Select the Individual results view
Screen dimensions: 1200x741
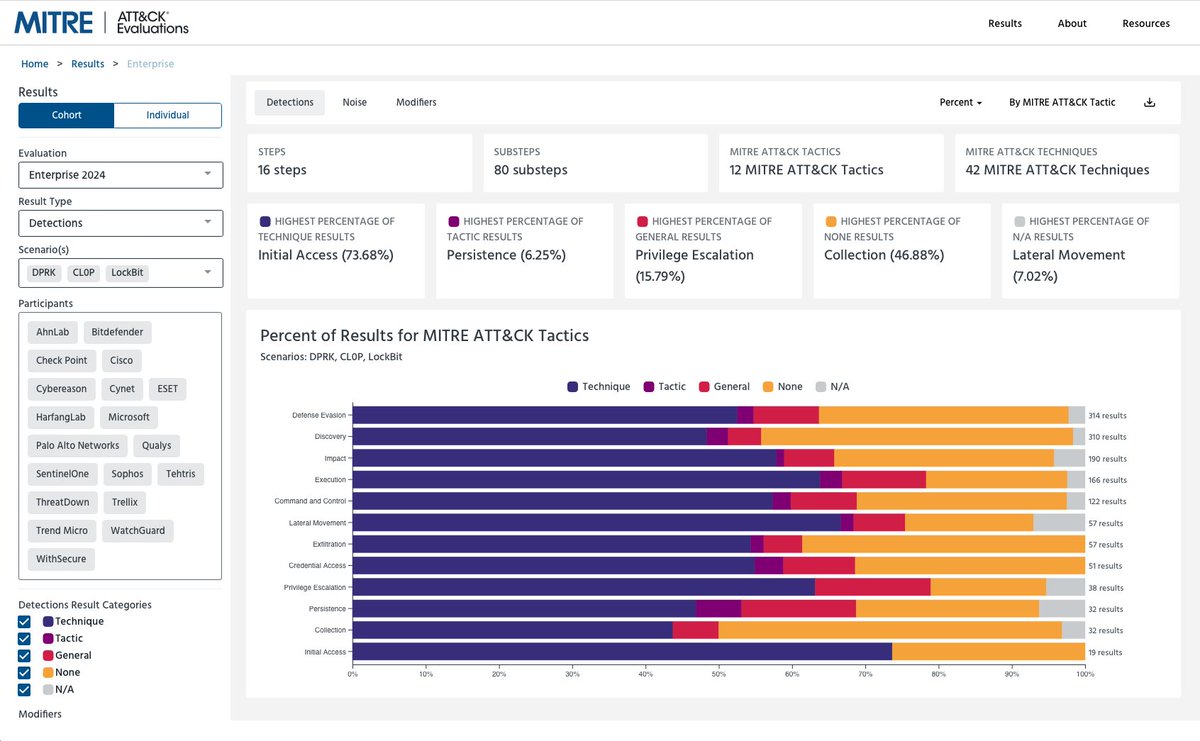click(x=167, y=115)
